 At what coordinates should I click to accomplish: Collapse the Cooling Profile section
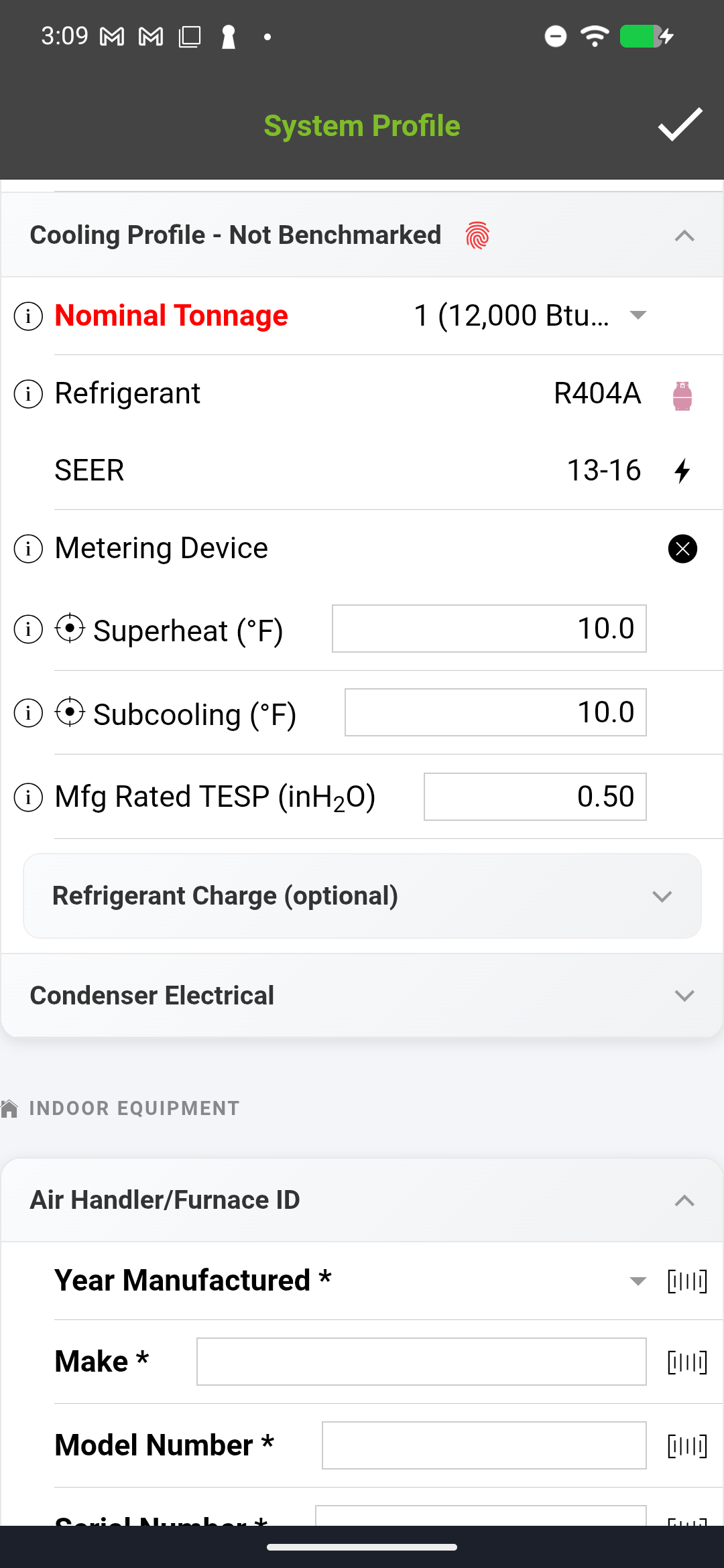(x=683, y=235)
